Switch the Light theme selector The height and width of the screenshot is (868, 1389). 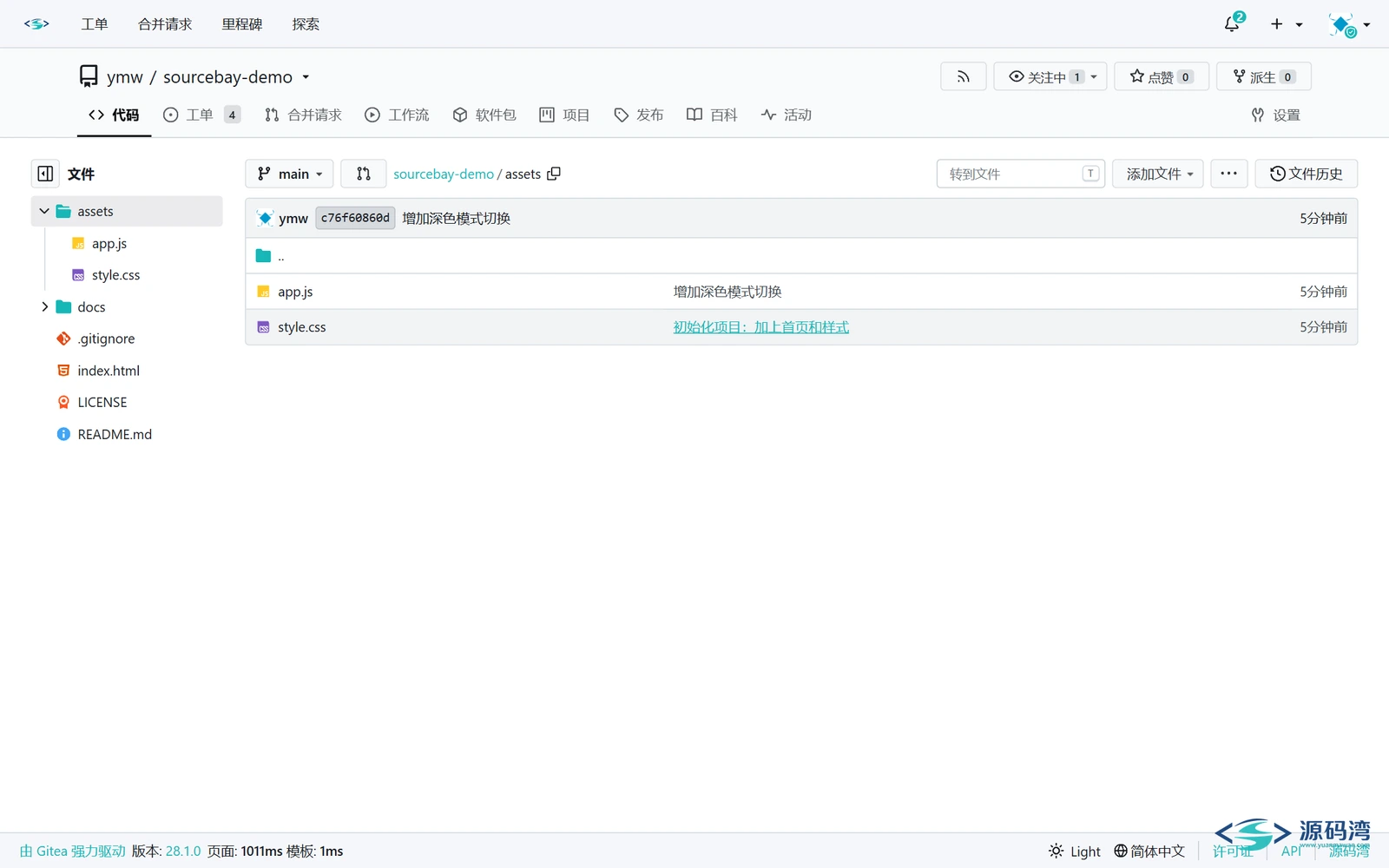[x=1075, y=852]
